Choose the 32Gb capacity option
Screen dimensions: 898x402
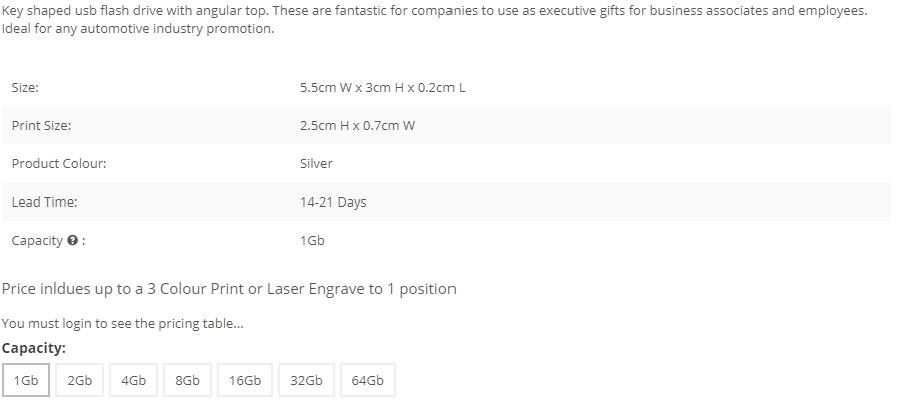pos(306,380)
